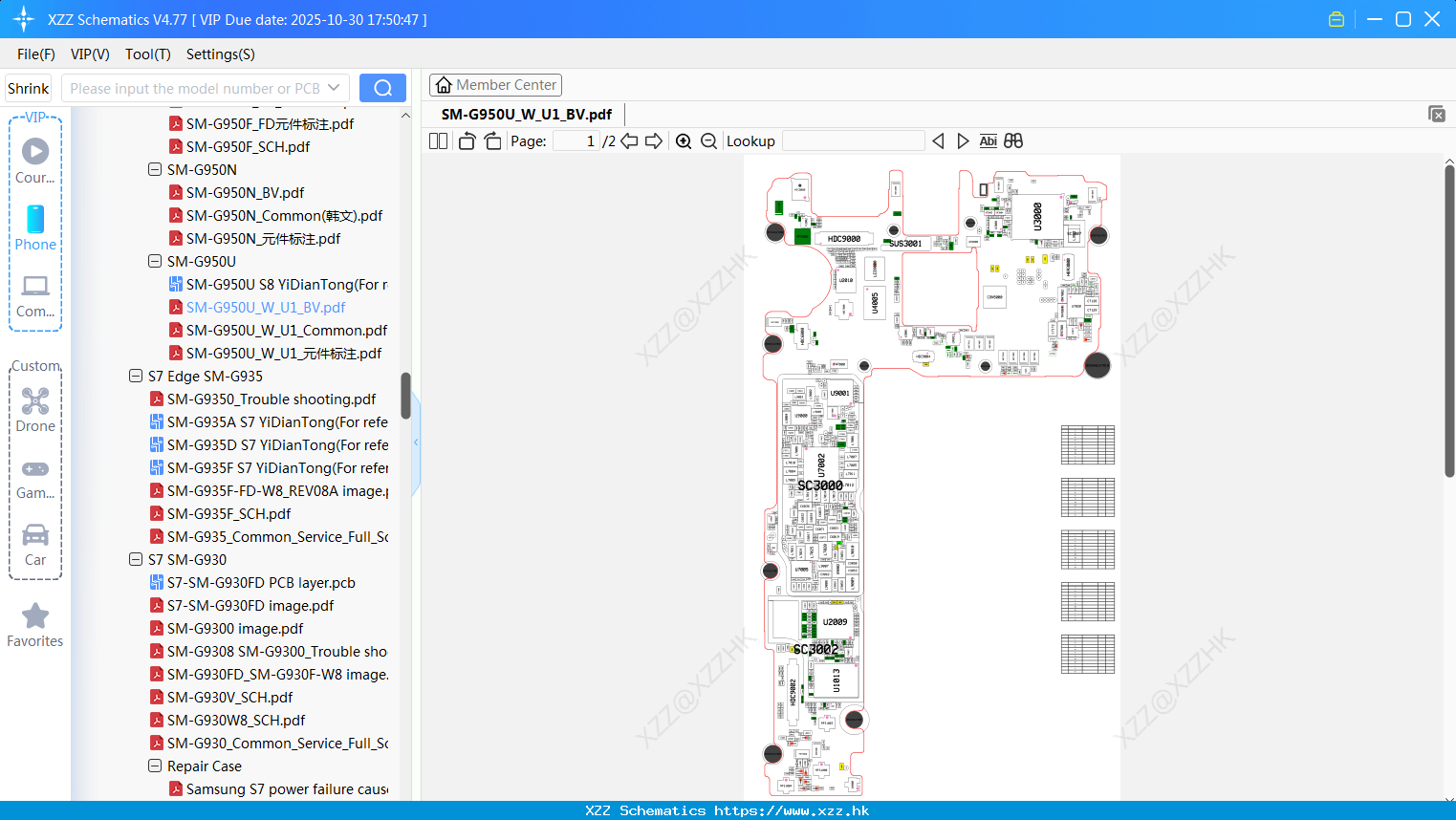Screen dimensions: 1456x820
Task: Rotate page clockwise icon
Action: (492, 140)
